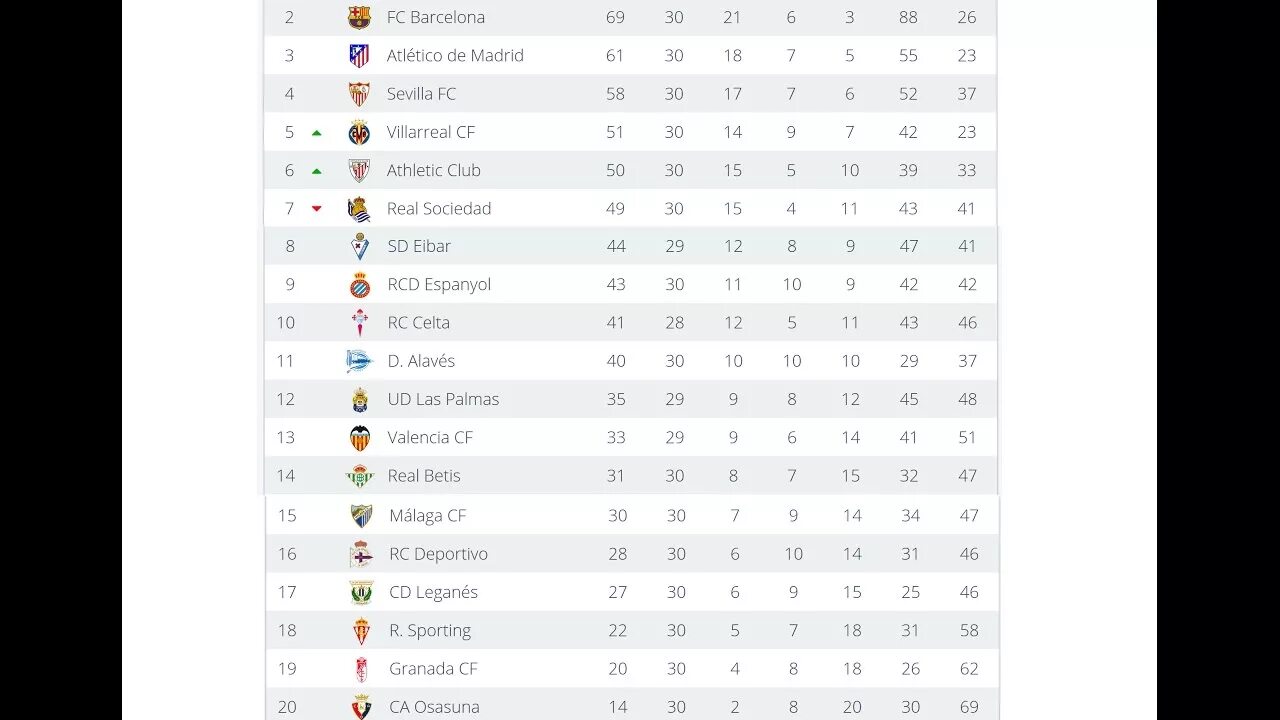Click the Atlético de Madrid crest icon
This screenshot has height=720, width=1280.
[359, 56]
